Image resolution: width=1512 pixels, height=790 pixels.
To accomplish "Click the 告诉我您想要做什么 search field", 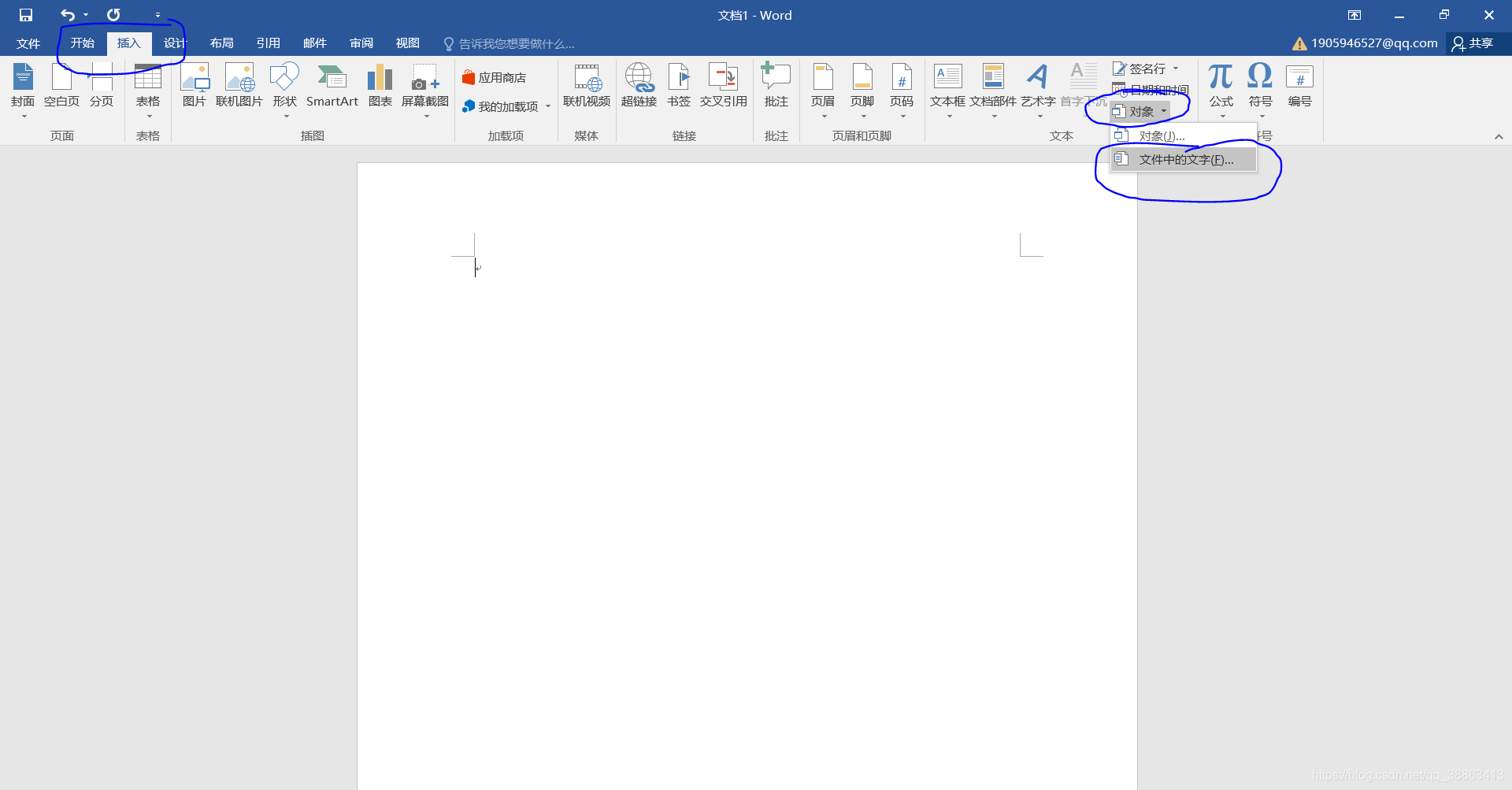I will (510, 43).
